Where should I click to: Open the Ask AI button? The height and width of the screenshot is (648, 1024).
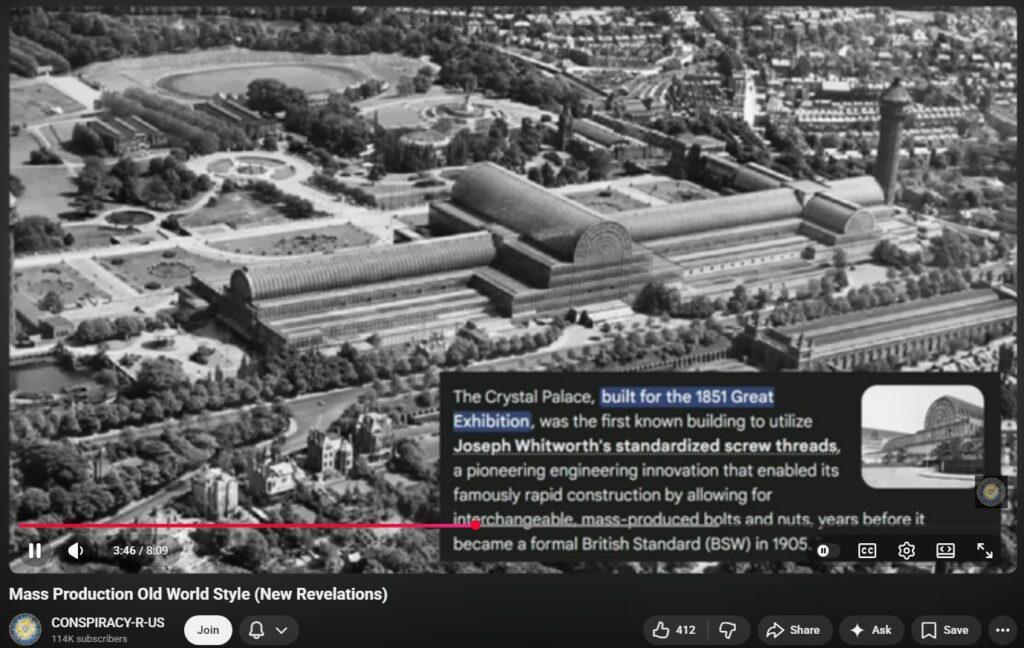tap(871, 630)
